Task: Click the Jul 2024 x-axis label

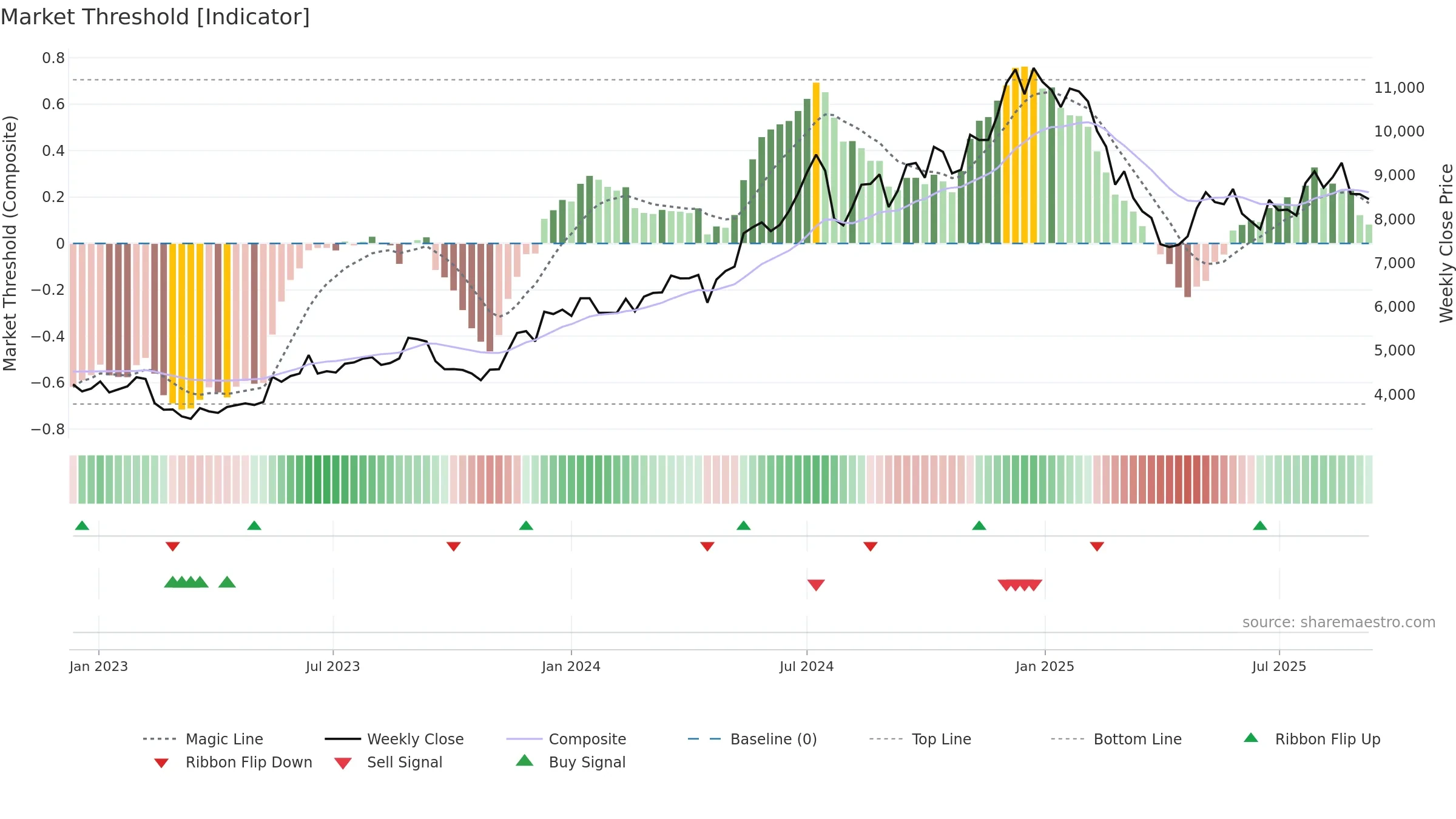Action: pos(807,666)
